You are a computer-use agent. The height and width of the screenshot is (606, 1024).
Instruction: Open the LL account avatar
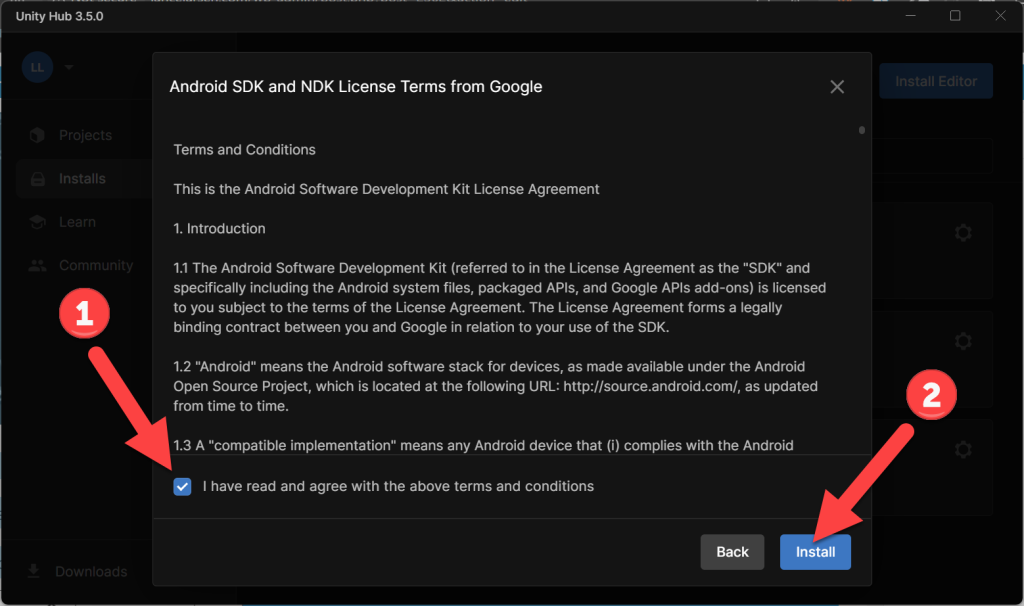coord(37,67)
